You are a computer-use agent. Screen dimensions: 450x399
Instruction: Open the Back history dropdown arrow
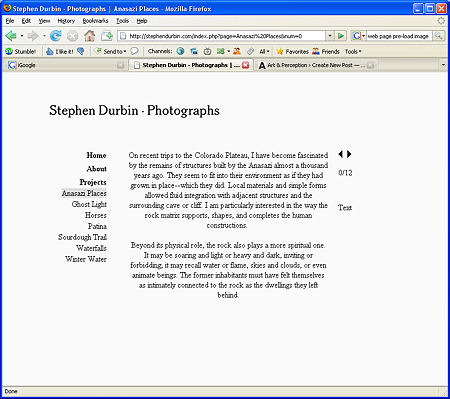coord(22,36)
